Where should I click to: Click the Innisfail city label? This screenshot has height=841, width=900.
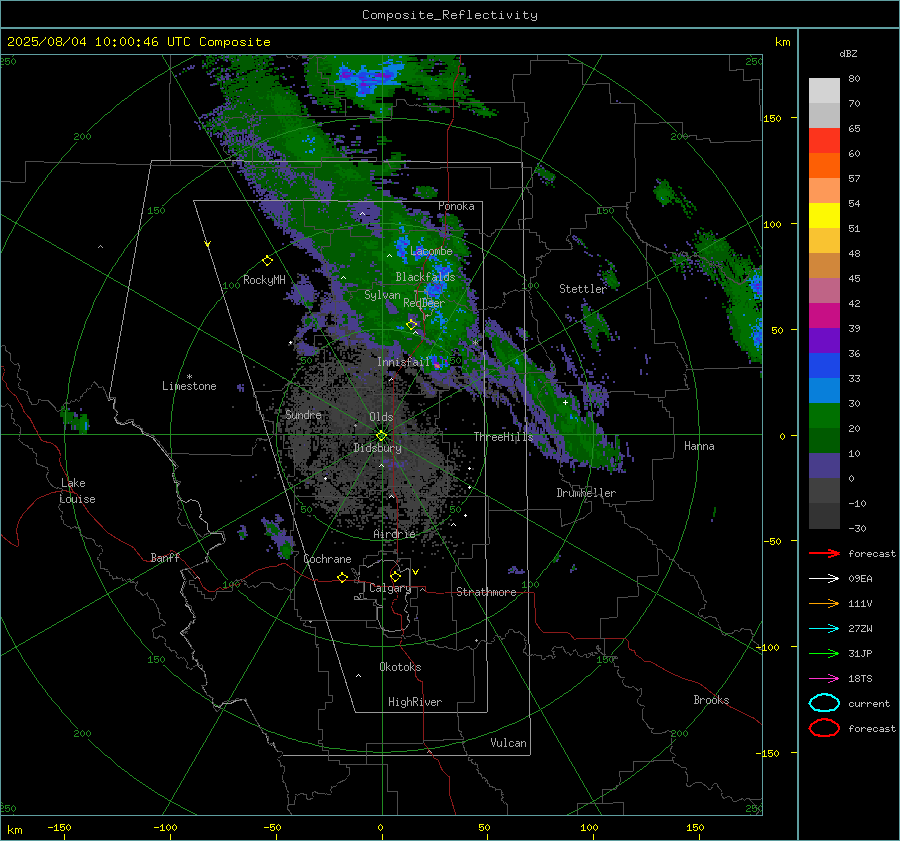click(x=403, y=362)
